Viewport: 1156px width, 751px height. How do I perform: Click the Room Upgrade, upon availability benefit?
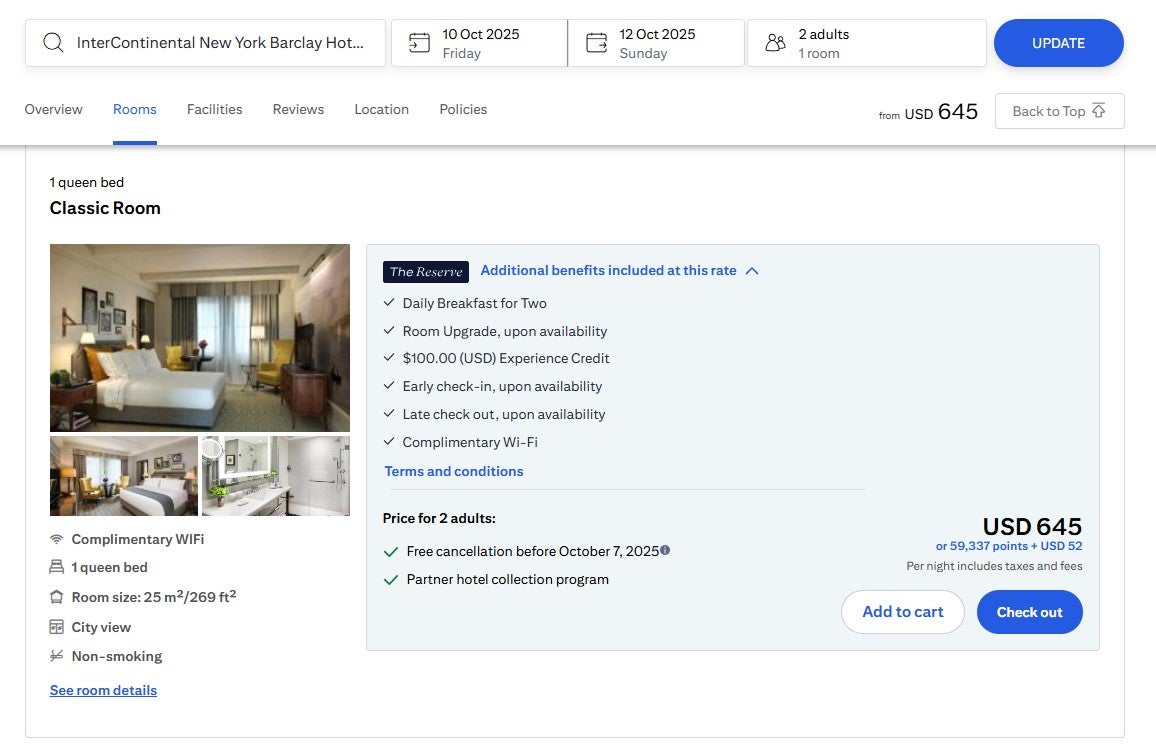pos(504,331)
